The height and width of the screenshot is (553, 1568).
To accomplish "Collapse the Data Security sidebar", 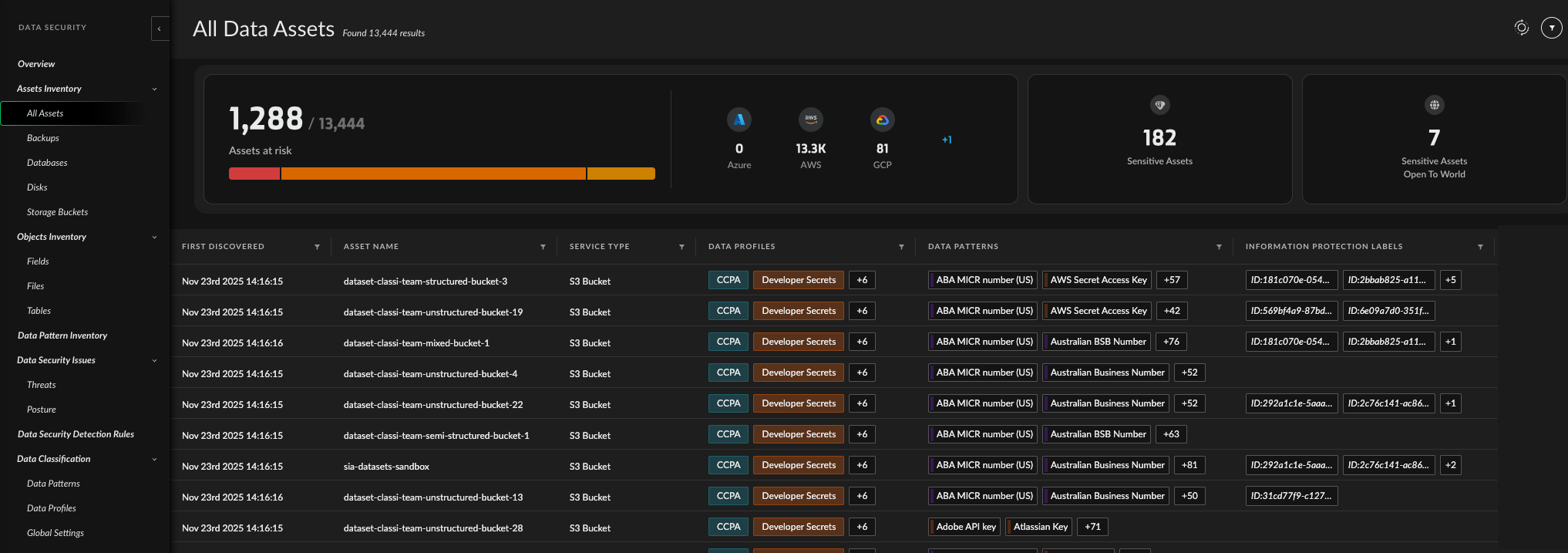I will click(x=160, y=29).
